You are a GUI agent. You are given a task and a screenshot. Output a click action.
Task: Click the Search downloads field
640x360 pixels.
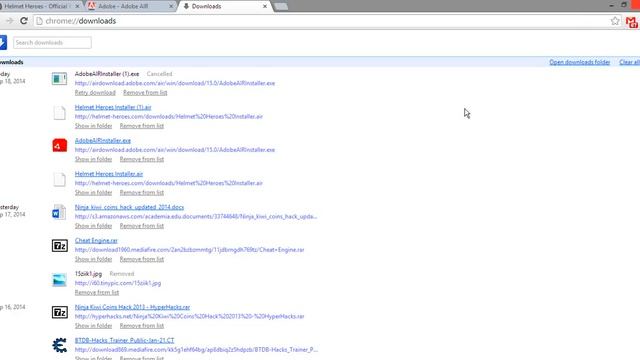pos(52,42)
